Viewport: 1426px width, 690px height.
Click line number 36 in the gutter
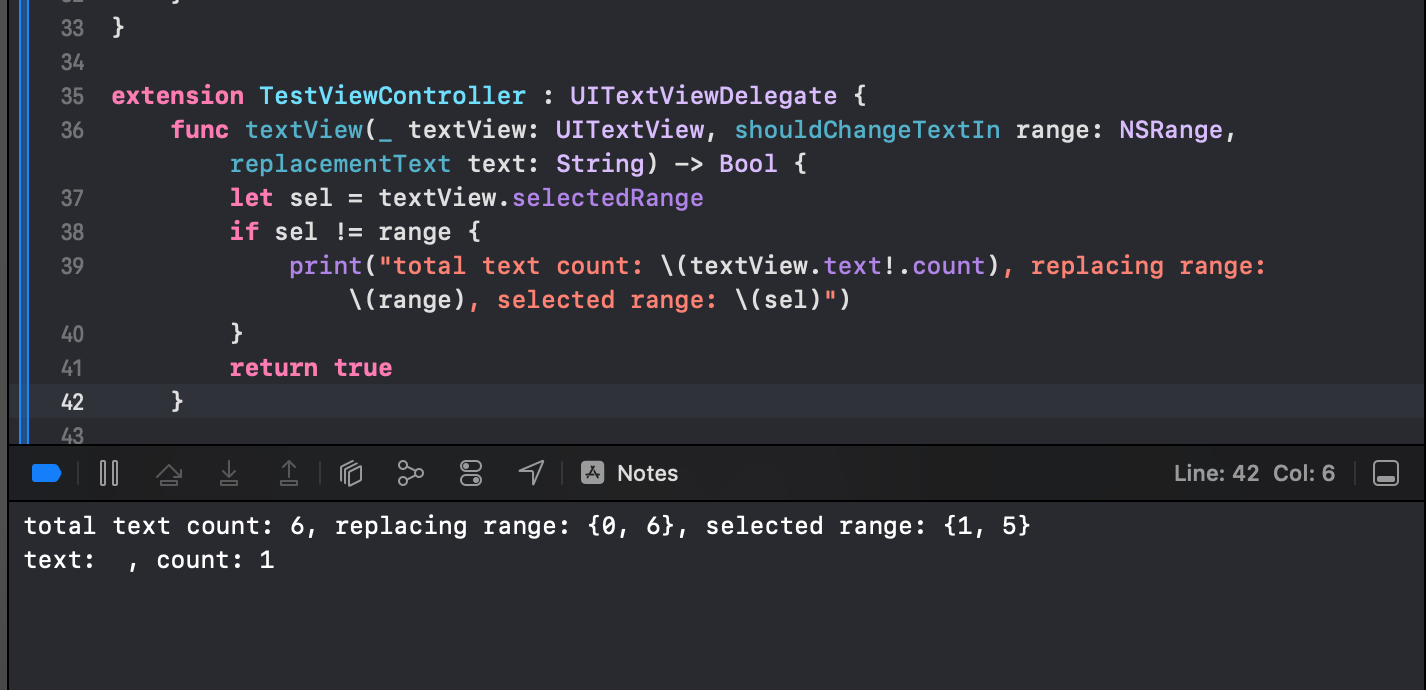point(72,130)
